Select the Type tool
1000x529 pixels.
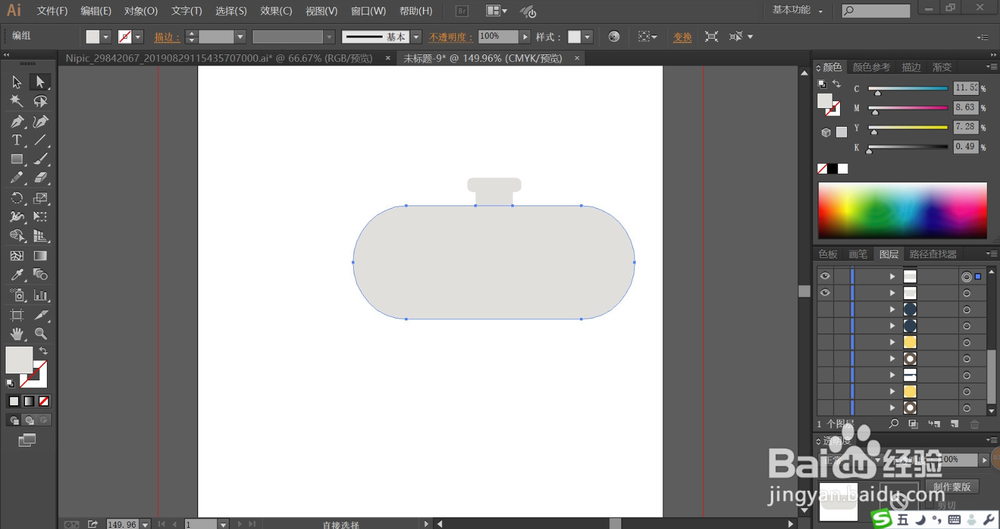pyautogui.click(x=17, y=140)
